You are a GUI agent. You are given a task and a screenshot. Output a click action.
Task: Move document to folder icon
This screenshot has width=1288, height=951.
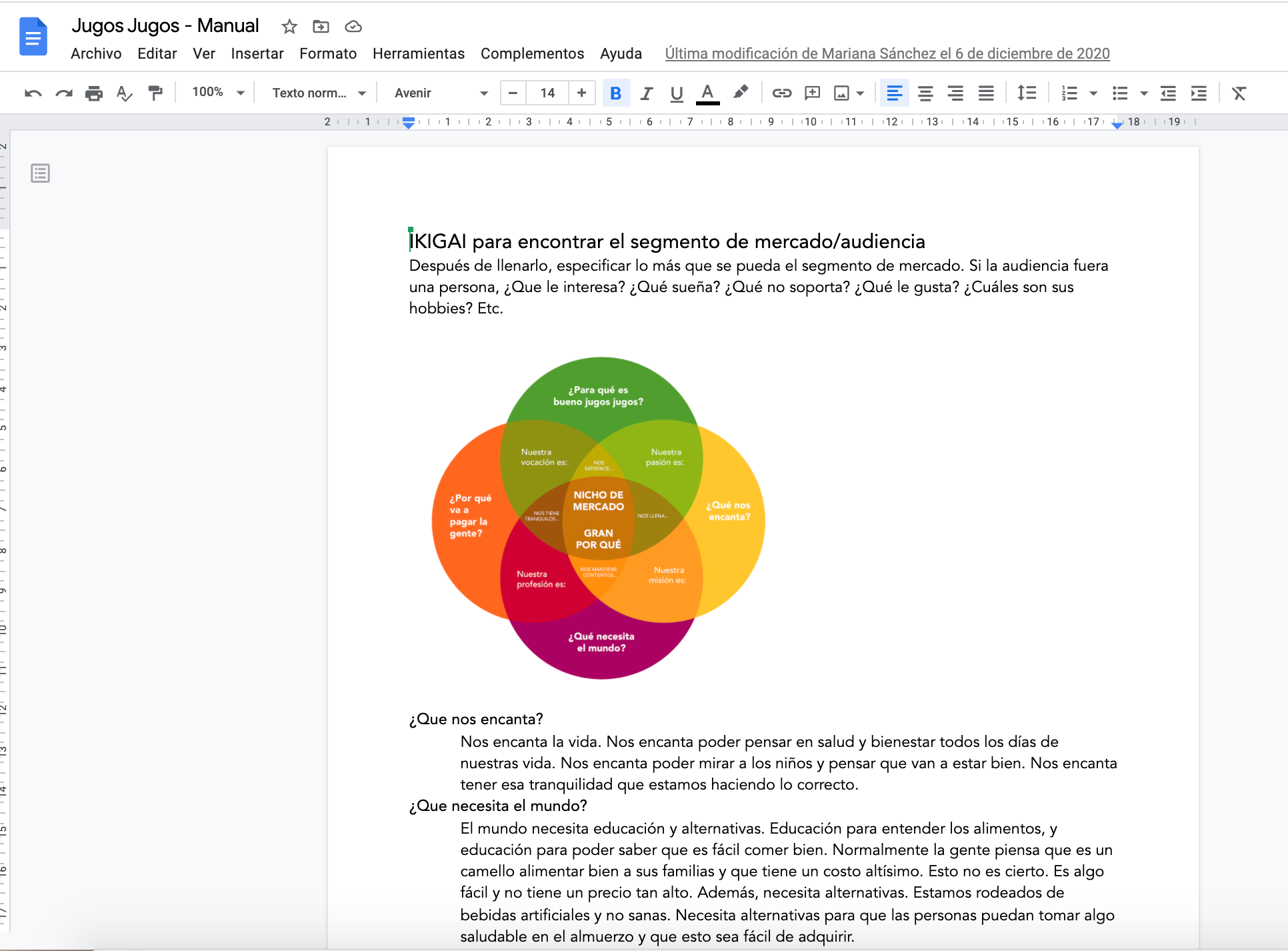(321, 27)
